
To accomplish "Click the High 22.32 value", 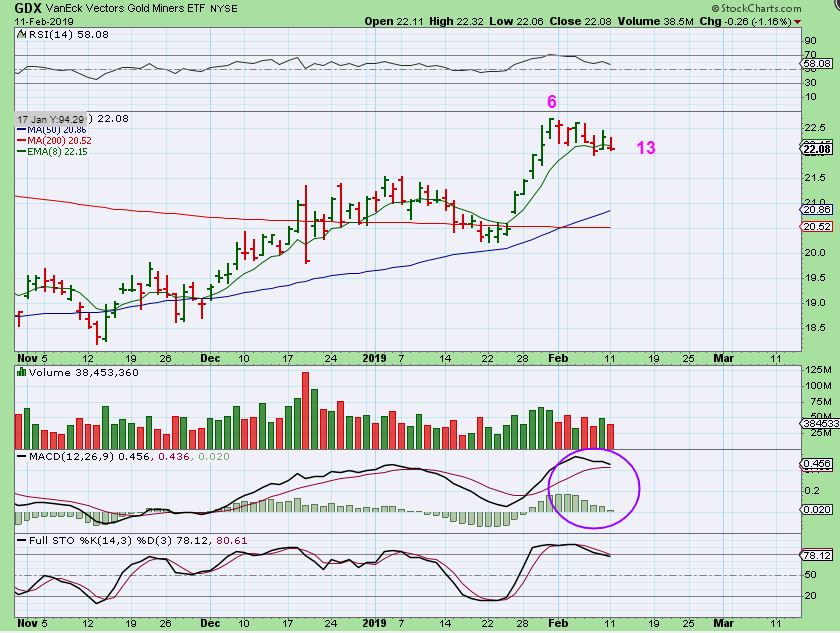I will click(x=456, y=21).
